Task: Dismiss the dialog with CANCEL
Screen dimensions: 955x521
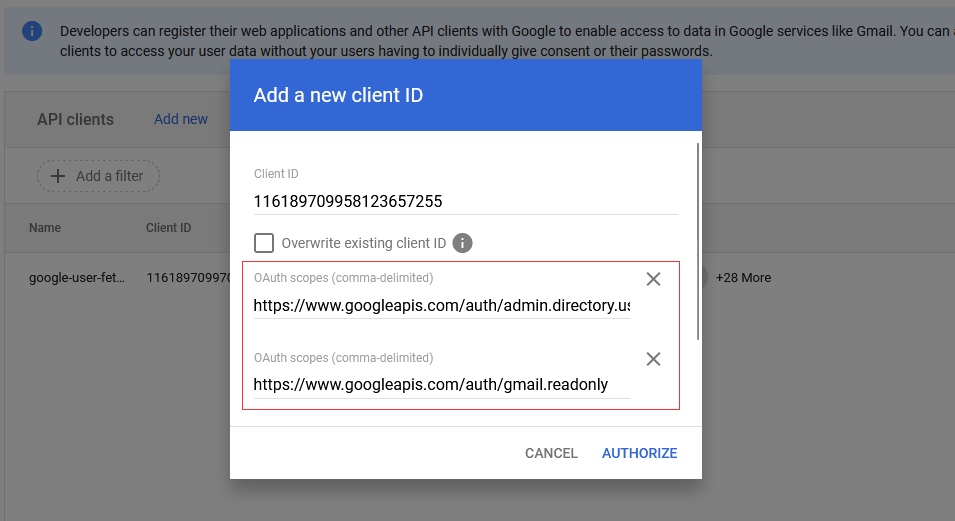Action: pos(551,453)
